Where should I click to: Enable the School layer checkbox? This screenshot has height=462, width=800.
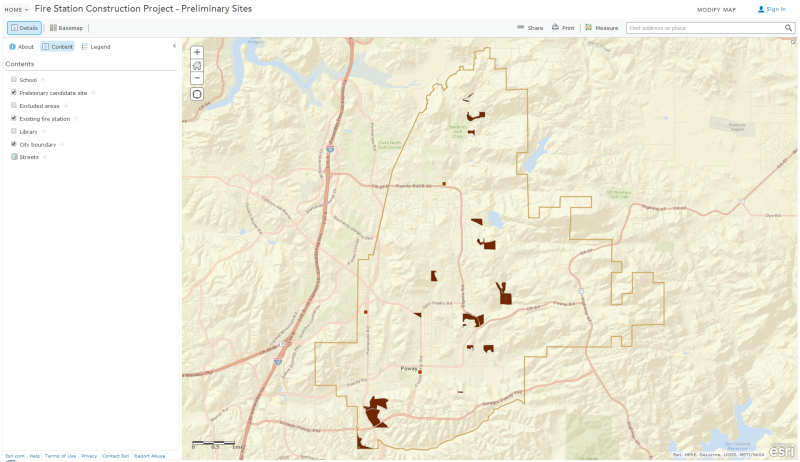tap(13, 79)
